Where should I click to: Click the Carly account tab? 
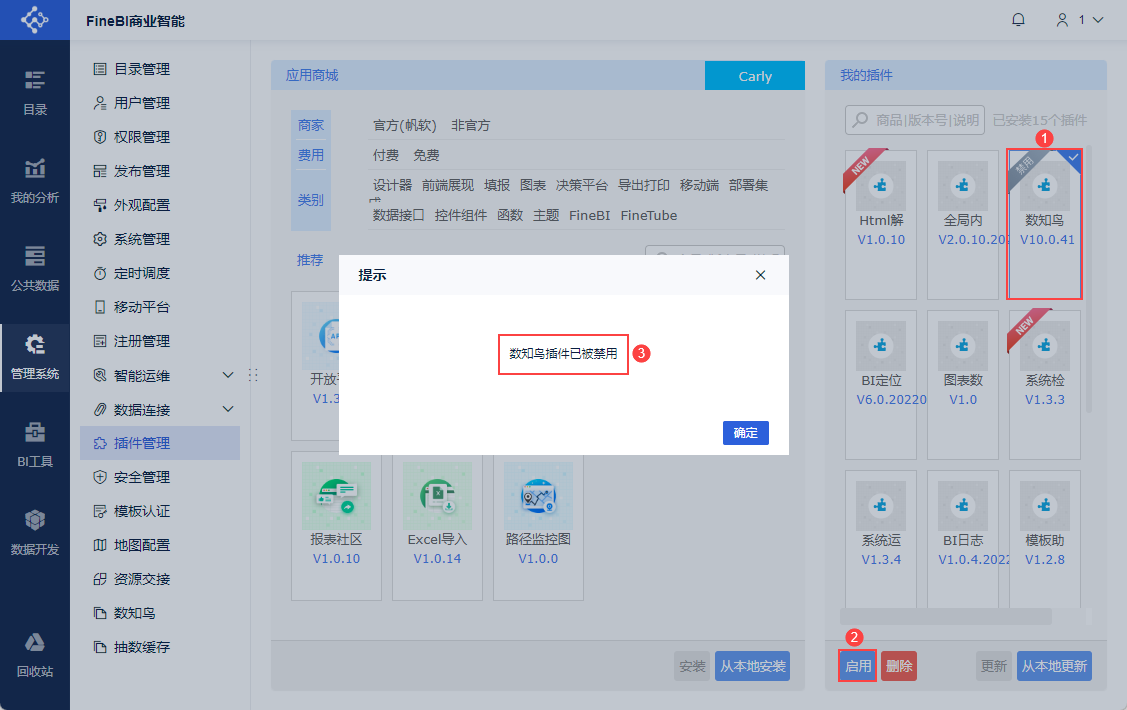(755, 75)
